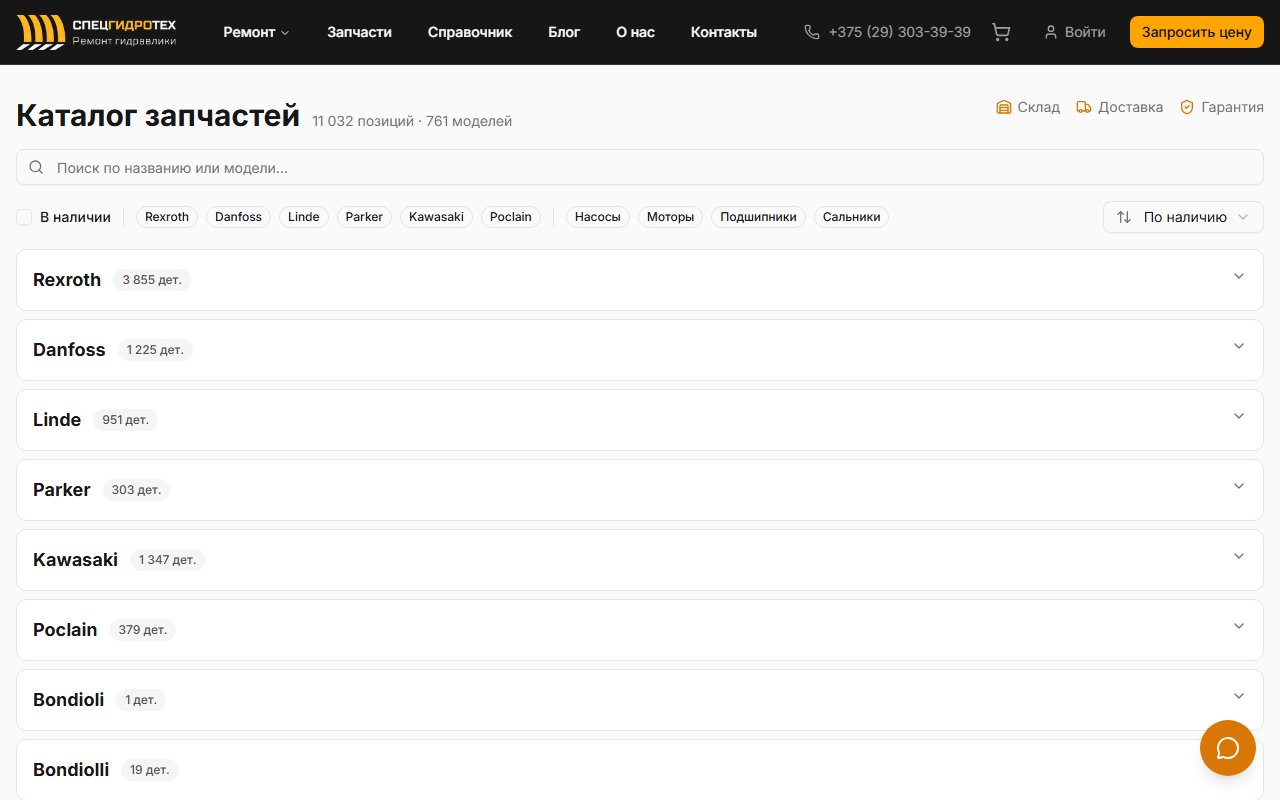
Task: Toggle the Rexroth brand filter chip
Action: pos(167,217)
